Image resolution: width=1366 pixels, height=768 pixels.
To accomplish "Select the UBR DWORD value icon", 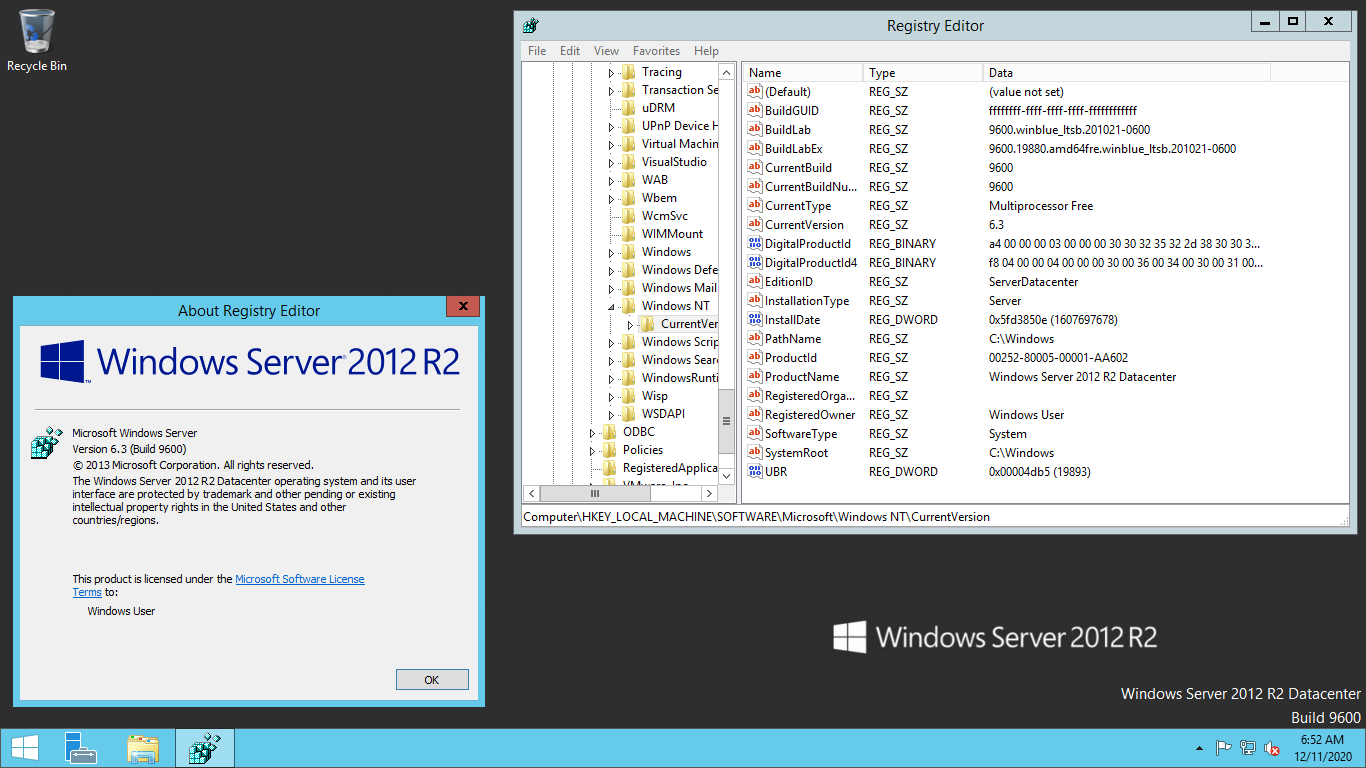I will 755,471.
